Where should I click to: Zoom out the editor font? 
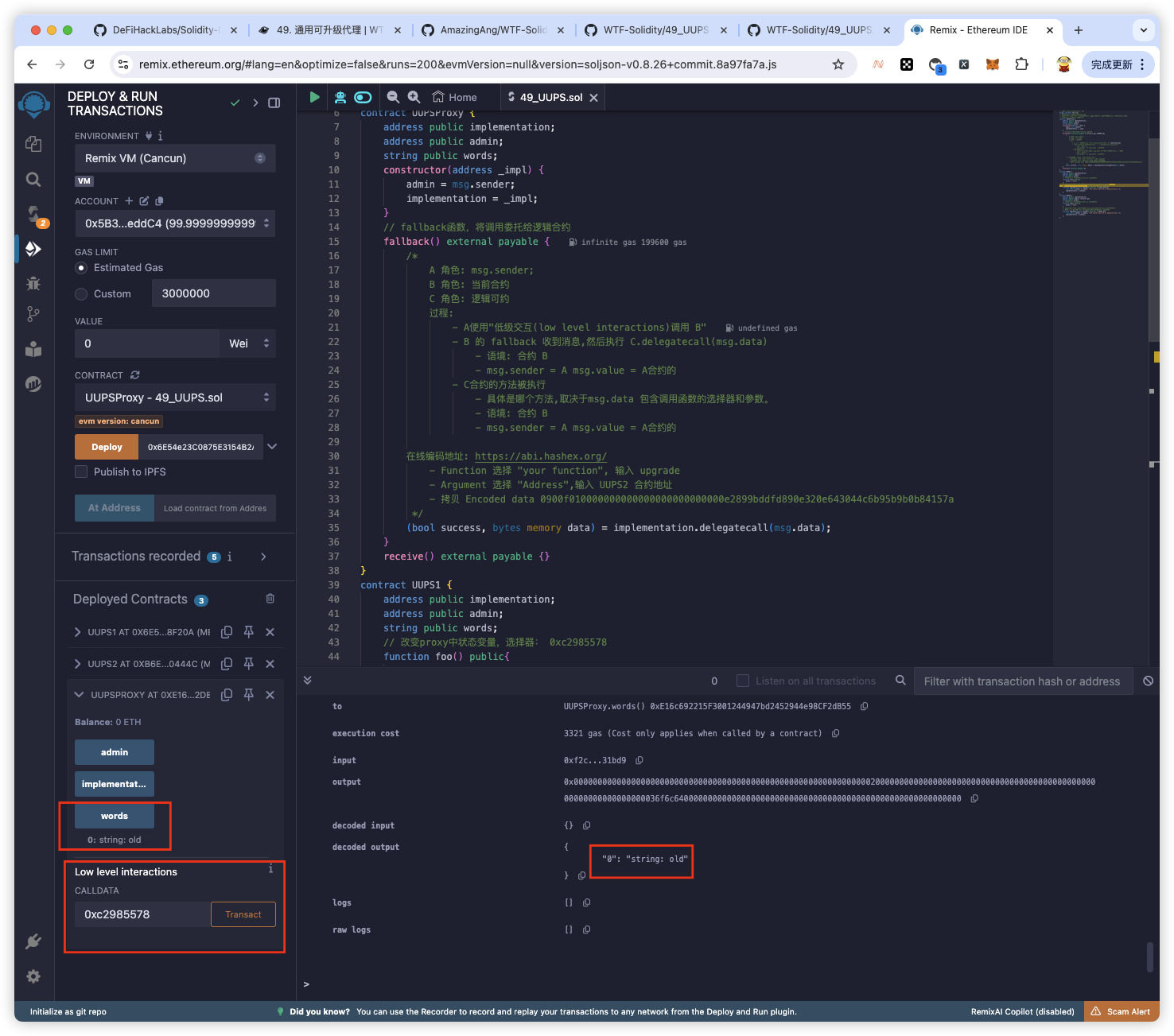point(393,97)
